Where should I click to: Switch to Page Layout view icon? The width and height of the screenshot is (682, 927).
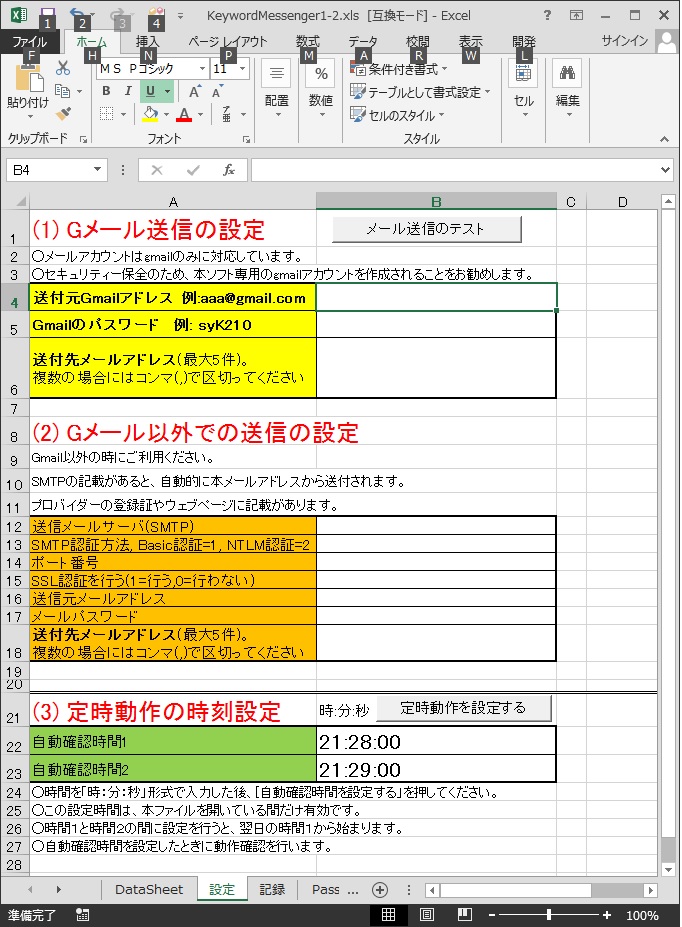pos(427,915)
